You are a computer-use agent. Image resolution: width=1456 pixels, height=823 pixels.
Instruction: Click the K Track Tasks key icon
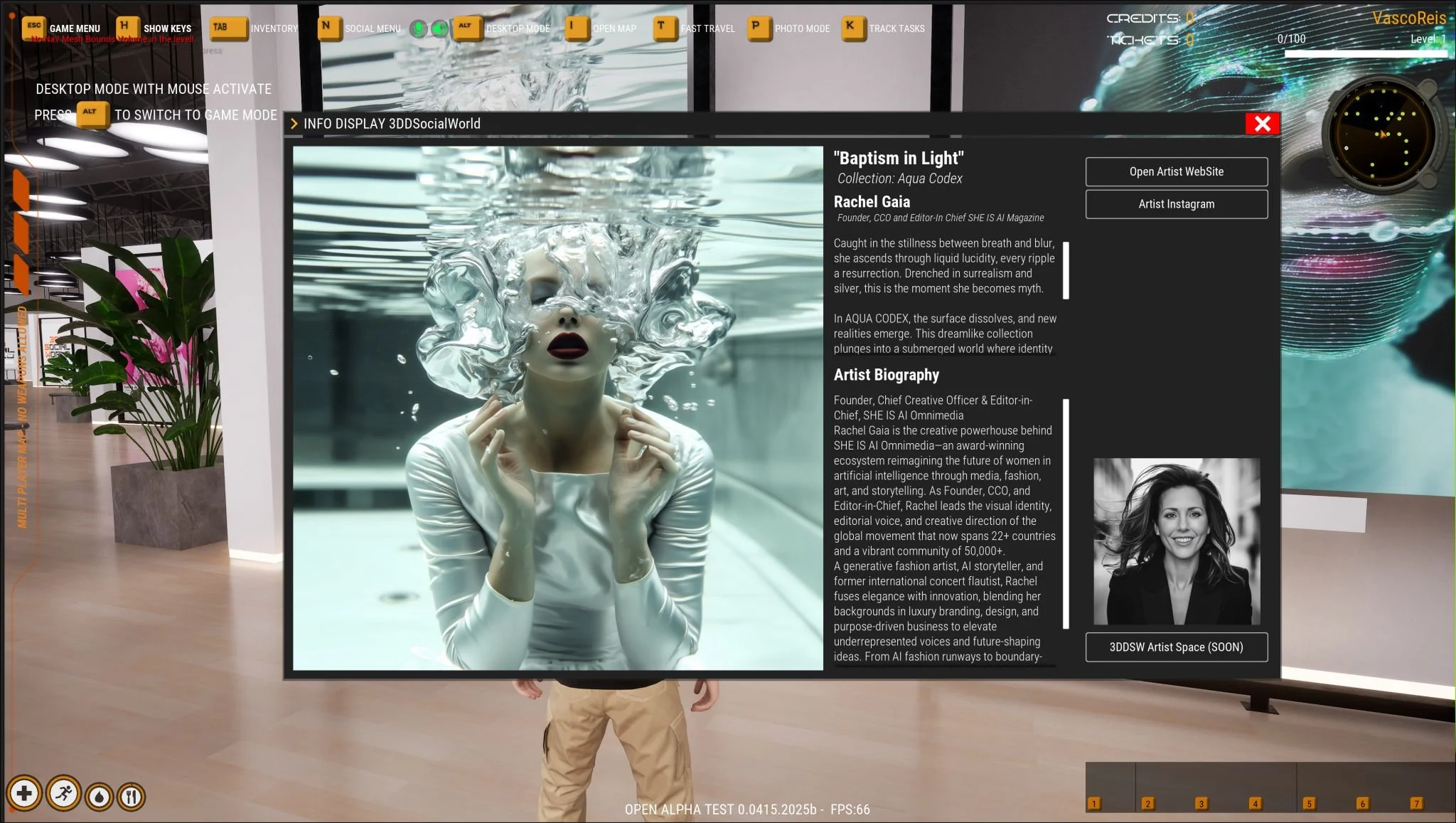852,28
